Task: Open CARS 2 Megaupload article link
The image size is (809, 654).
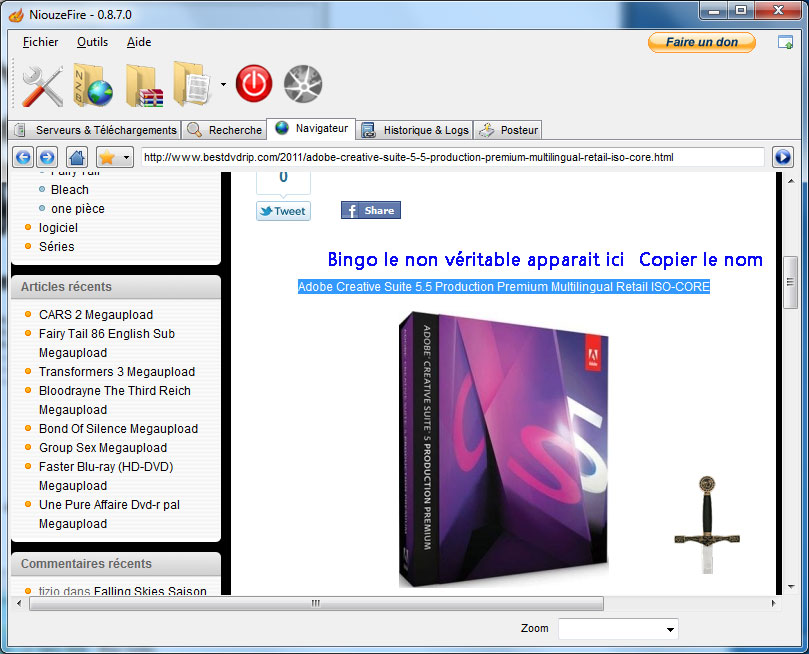Action: (x=96, y=315)
